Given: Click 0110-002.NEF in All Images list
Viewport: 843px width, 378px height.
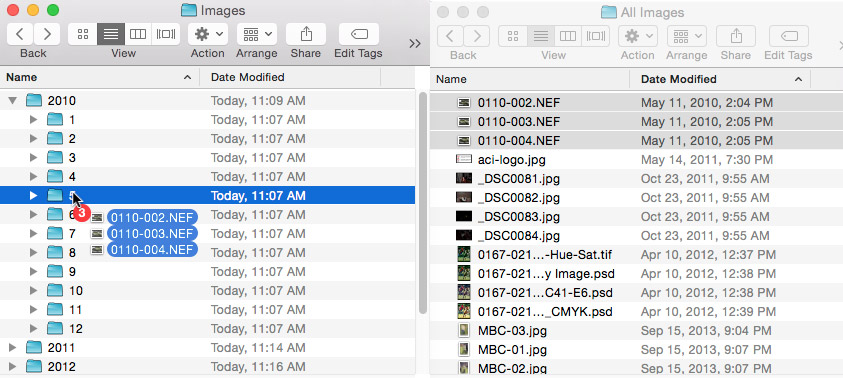Looking at the screenshot, I should click(x=519, y=103).
